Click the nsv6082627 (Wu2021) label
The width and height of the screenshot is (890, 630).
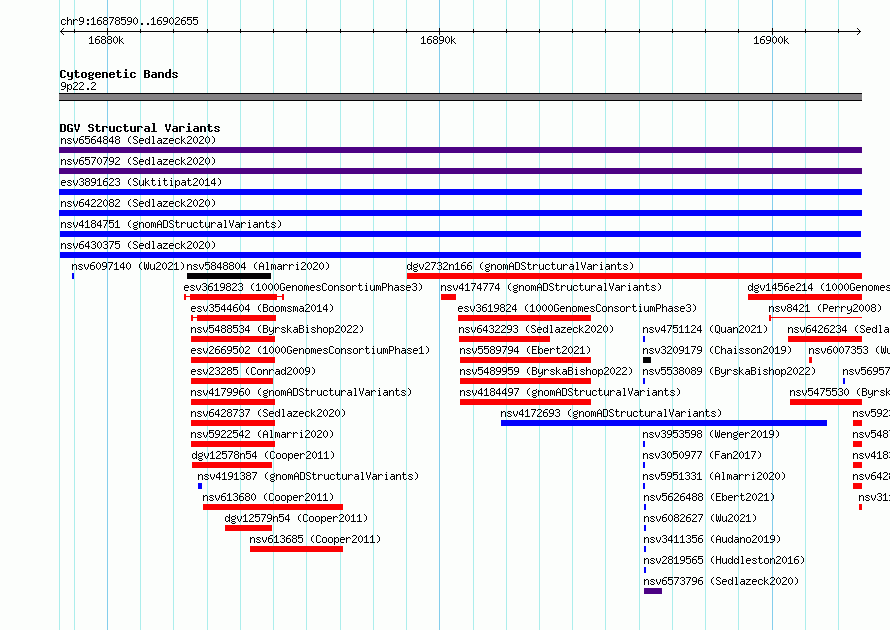[x=699, y=518]
